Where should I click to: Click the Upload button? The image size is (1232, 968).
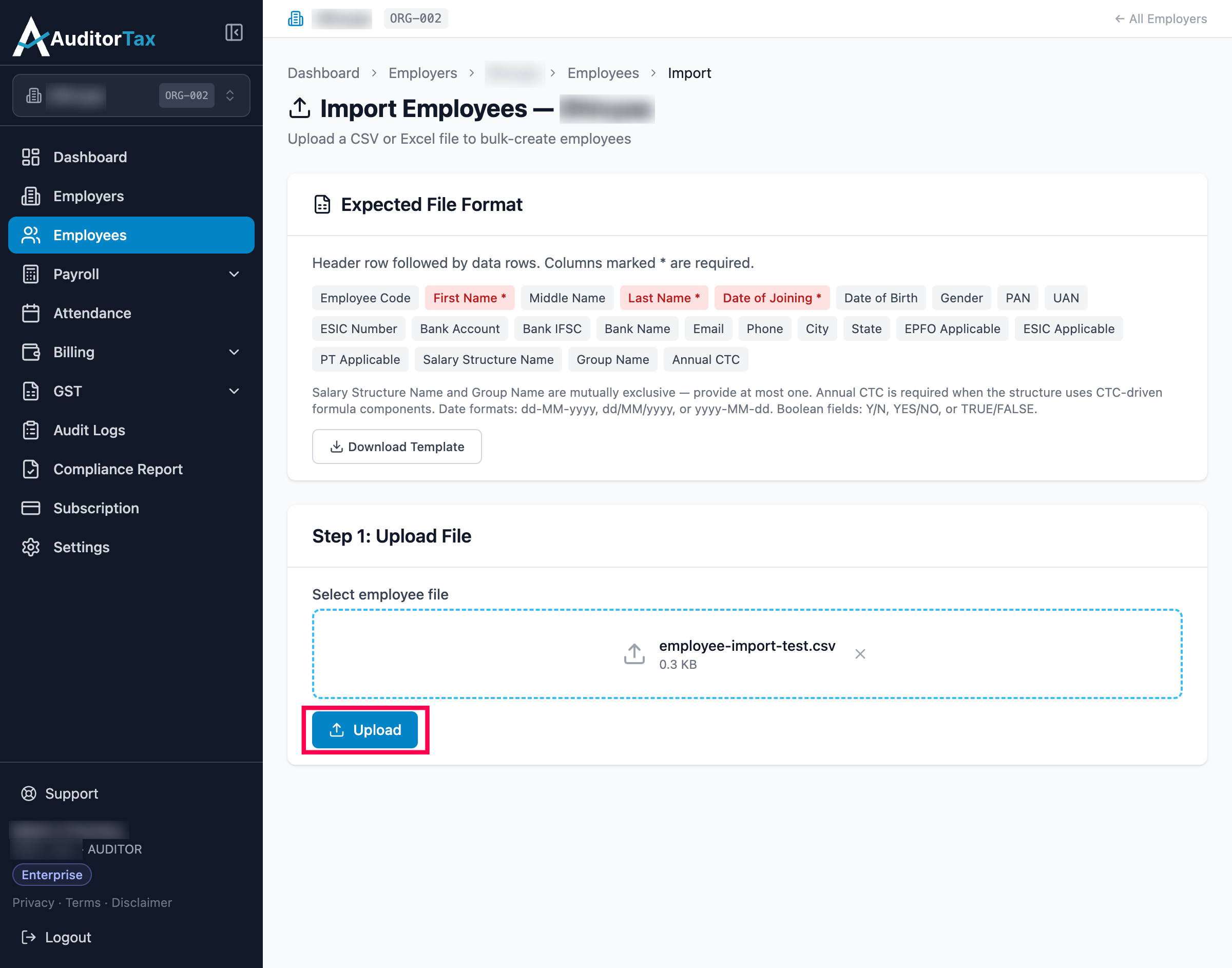pos(365,730)
